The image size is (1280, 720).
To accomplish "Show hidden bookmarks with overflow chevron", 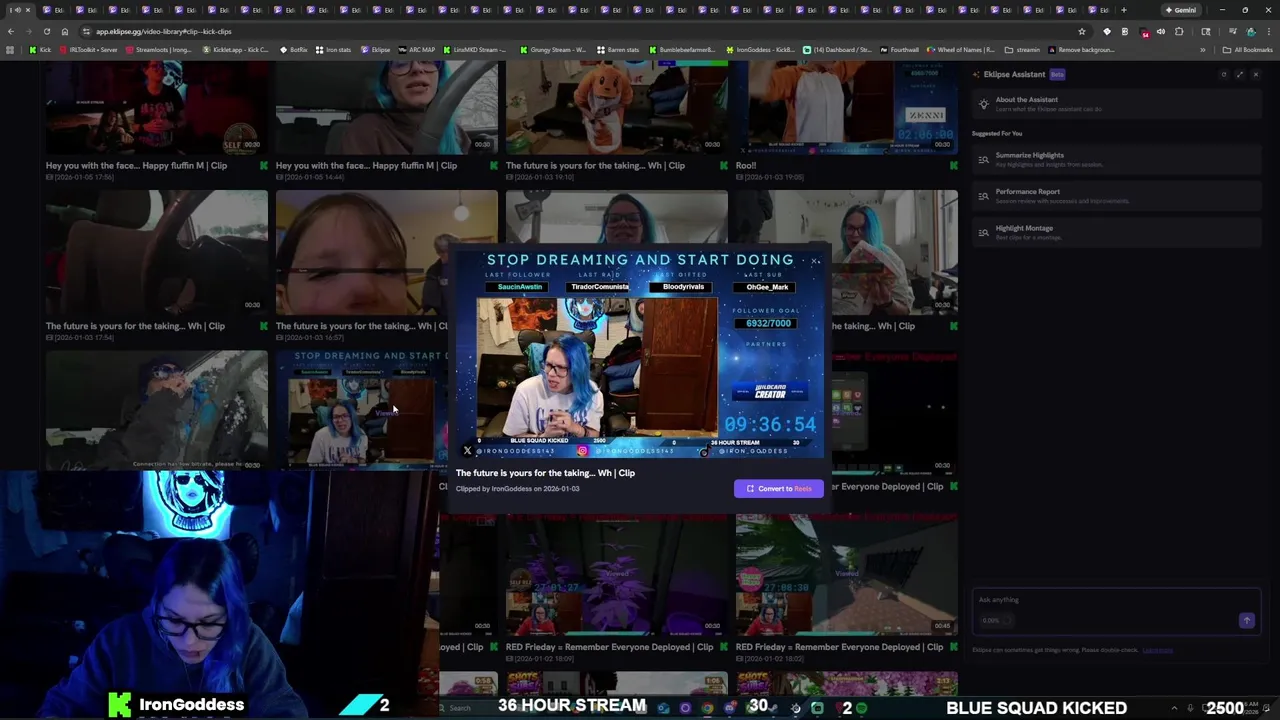I will (1203, 49).
